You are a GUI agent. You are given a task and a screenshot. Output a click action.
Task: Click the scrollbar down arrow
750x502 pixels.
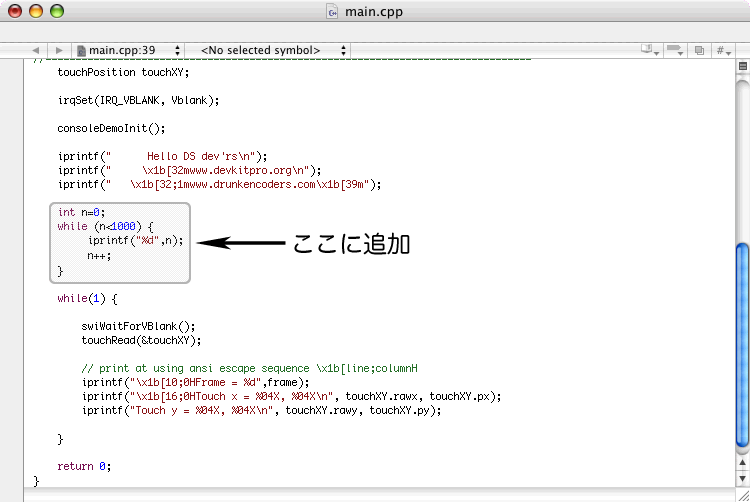pyautogui.click(x=742, y=479)
